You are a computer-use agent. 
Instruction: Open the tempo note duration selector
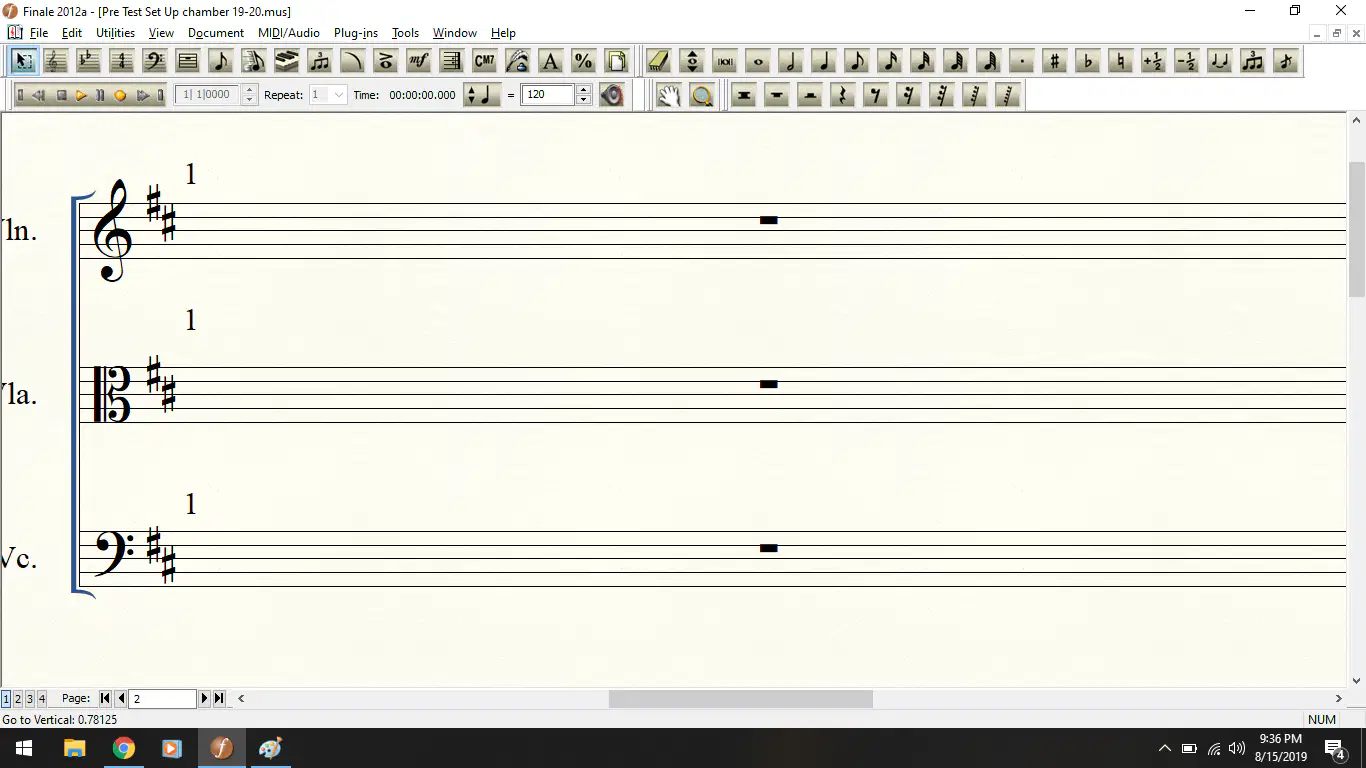[x=481, y=95]
